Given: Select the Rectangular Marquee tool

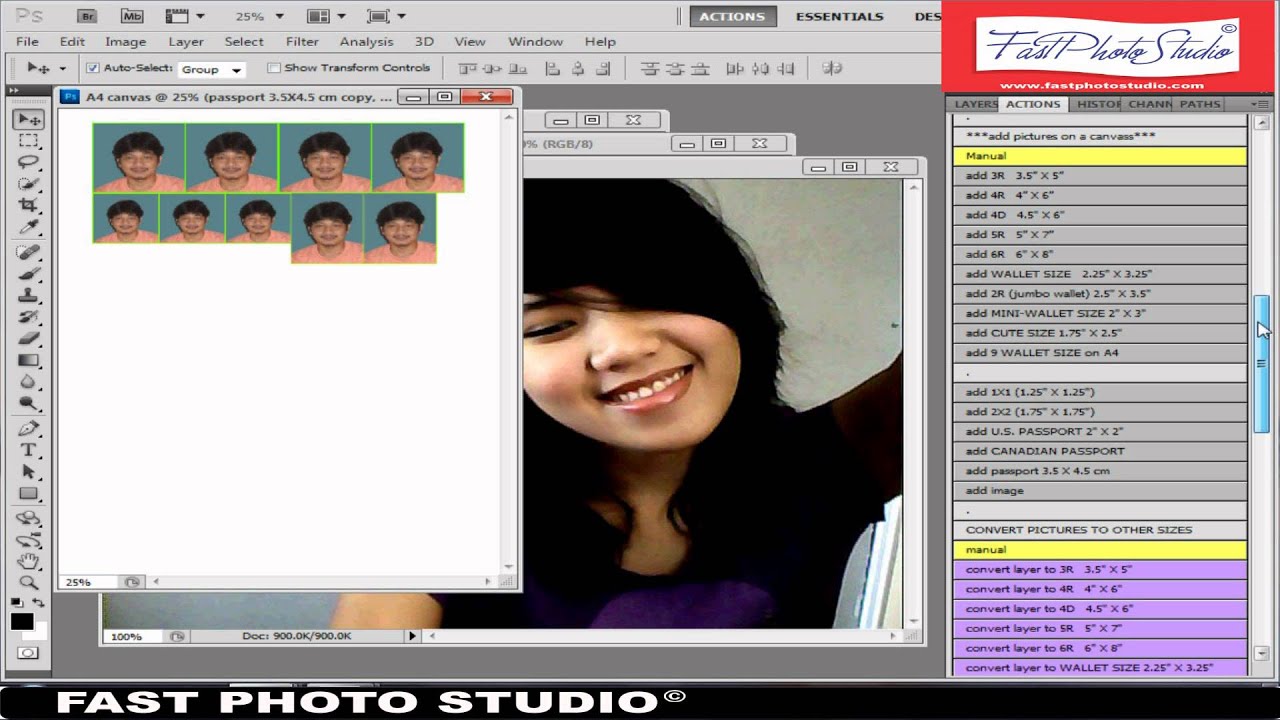Looking at the screenshot, I should [28, 141].
